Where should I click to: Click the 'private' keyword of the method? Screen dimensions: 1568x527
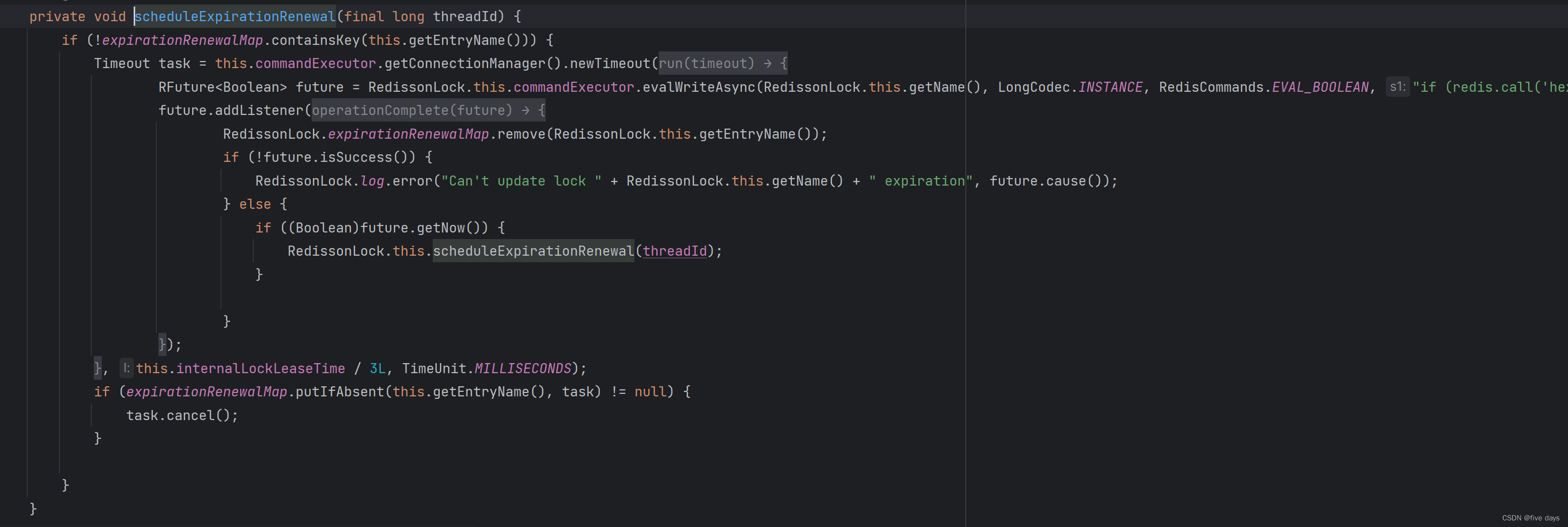pyautogui.click(x=57, y=17)
